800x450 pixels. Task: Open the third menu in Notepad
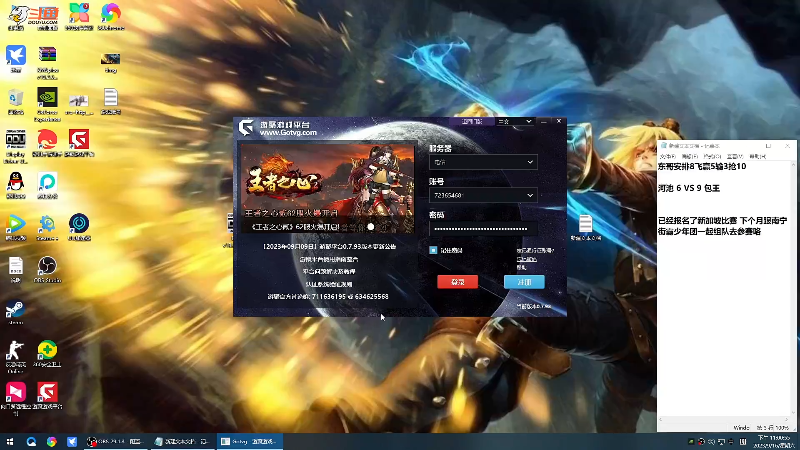712,156
